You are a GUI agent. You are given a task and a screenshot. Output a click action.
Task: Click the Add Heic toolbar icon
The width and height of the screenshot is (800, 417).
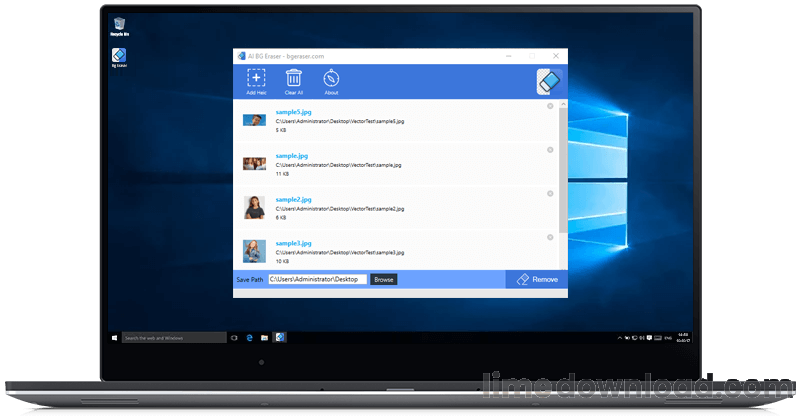tap(256, 79)
